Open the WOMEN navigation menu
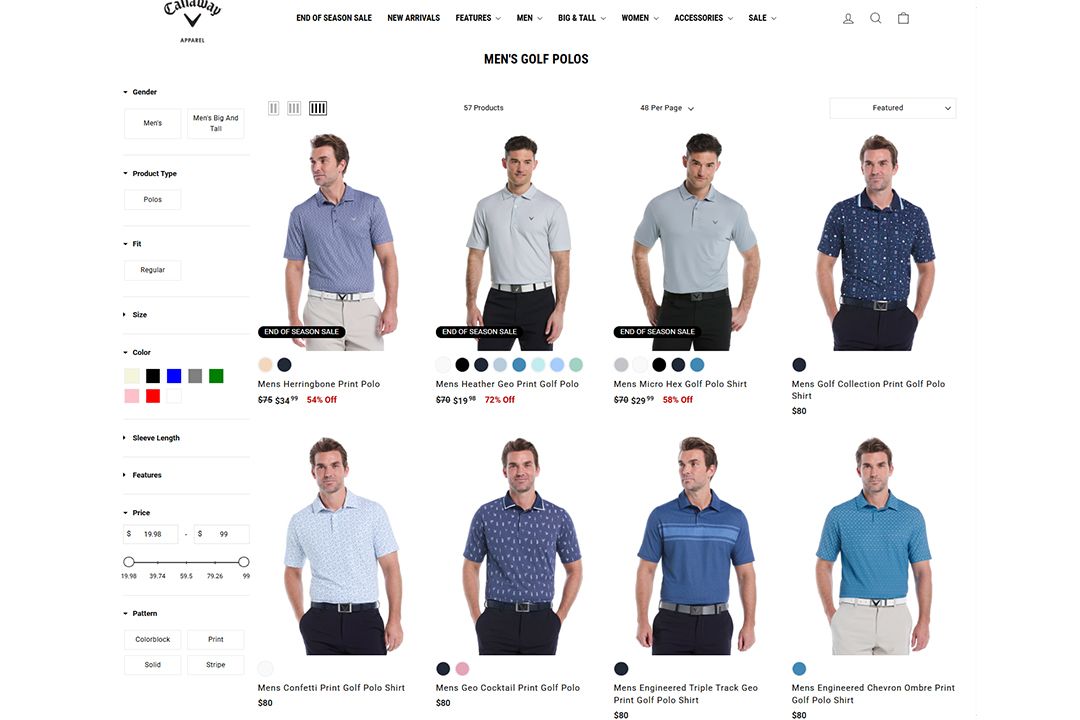The image size is (1080, 720). pos(639,17)
